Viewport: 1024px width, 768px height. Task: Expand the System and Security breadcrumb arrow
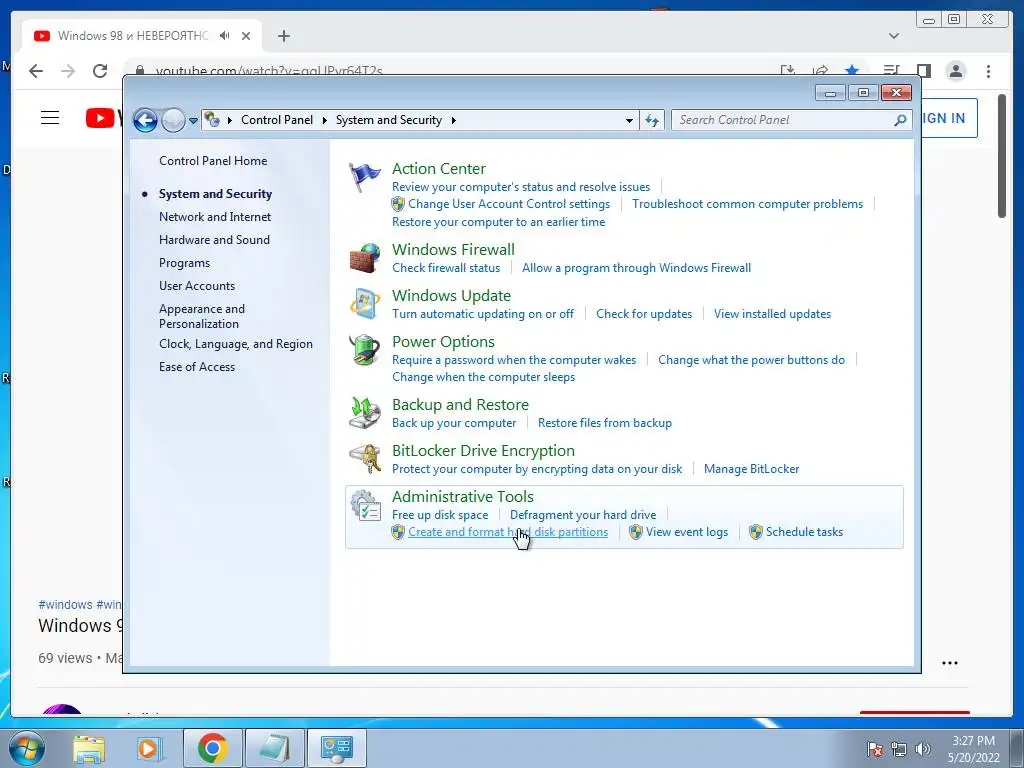click(453, 120)
